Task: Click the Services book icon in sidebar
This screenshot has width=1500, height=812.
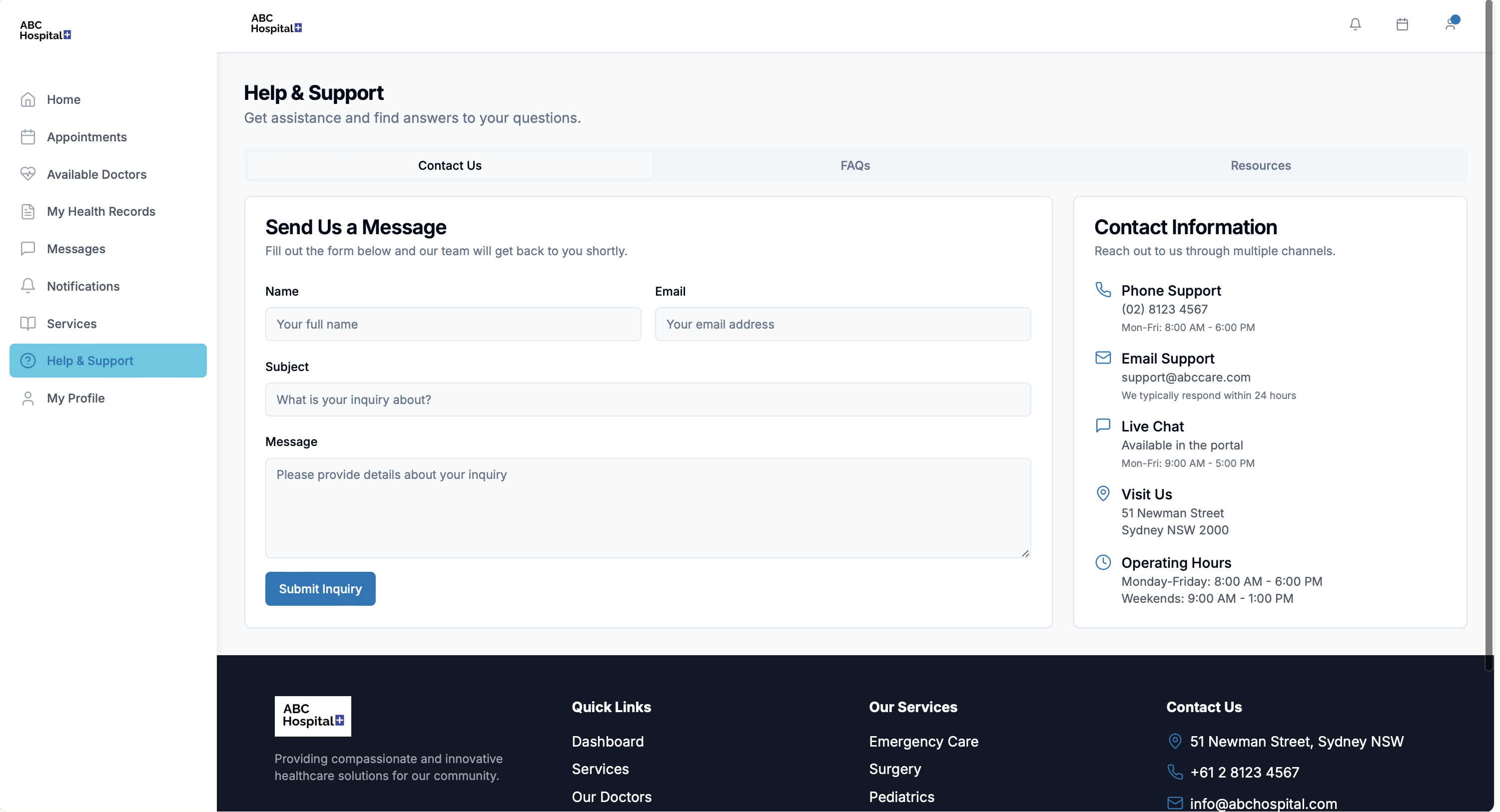Action: tap(28, 324)
